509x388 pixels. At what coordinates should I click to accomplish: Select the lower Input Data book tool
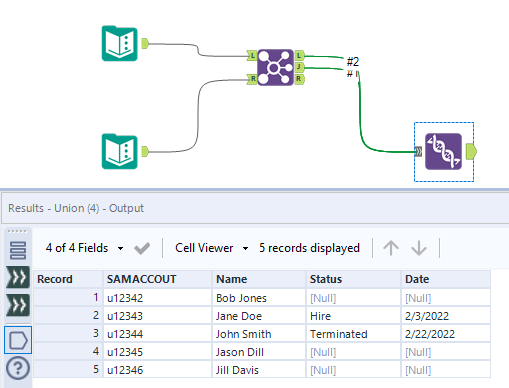[120, 151]
